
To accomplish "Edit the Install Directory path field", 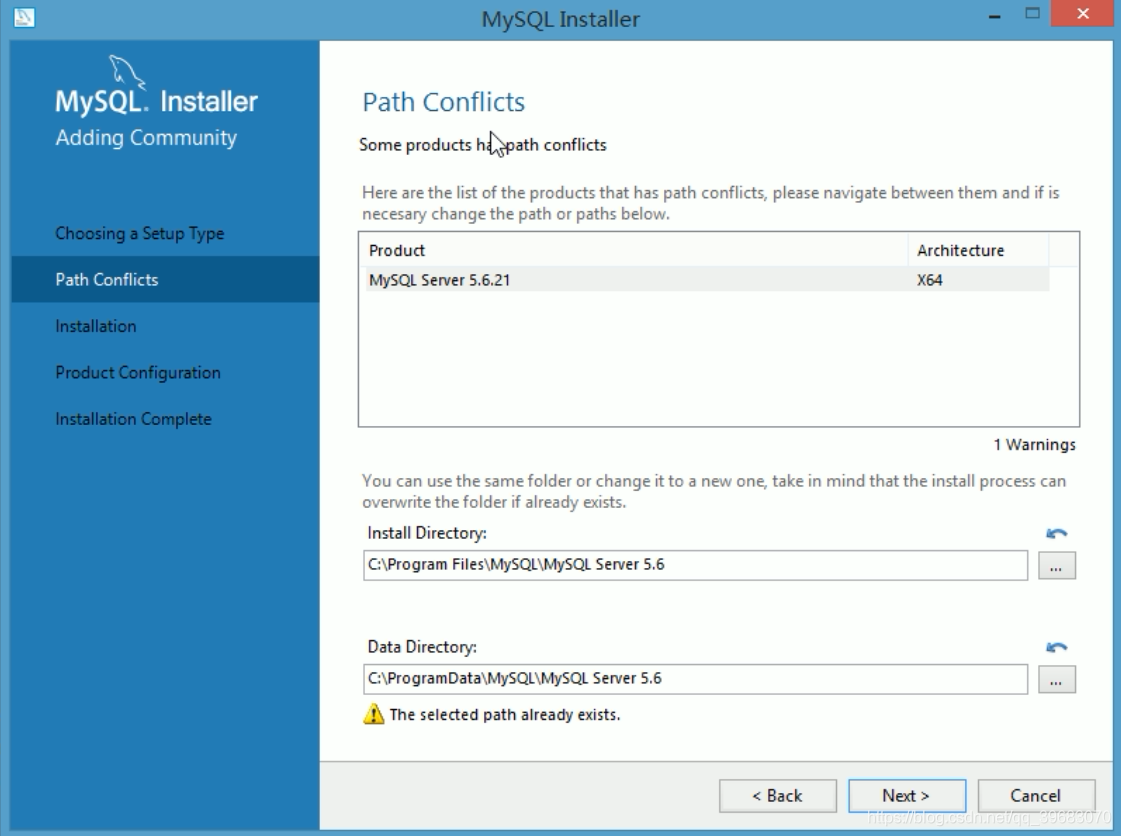I will [695, 565].
